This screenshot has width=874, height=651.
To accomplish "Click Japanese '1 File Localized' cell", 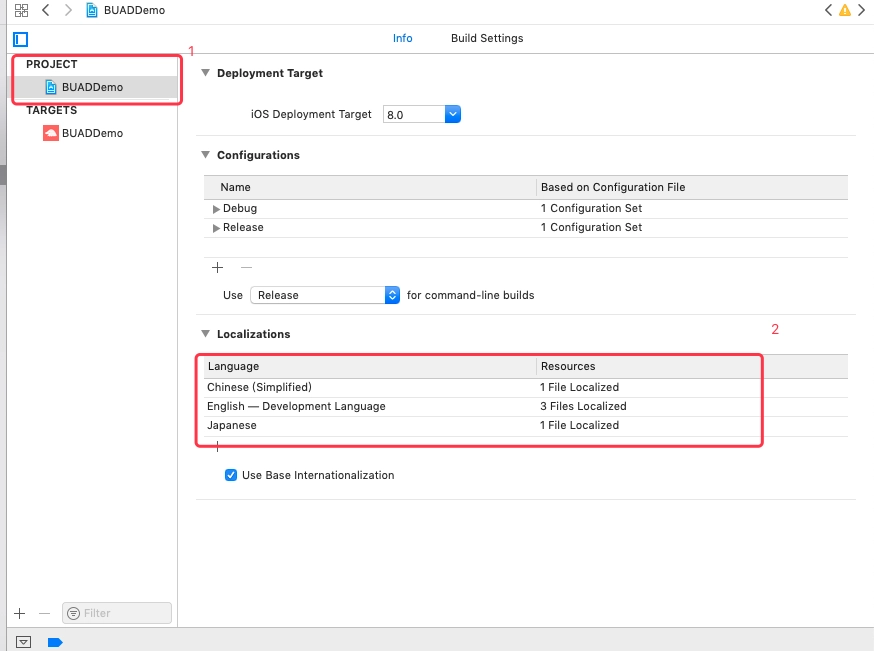I will (579, 425).
